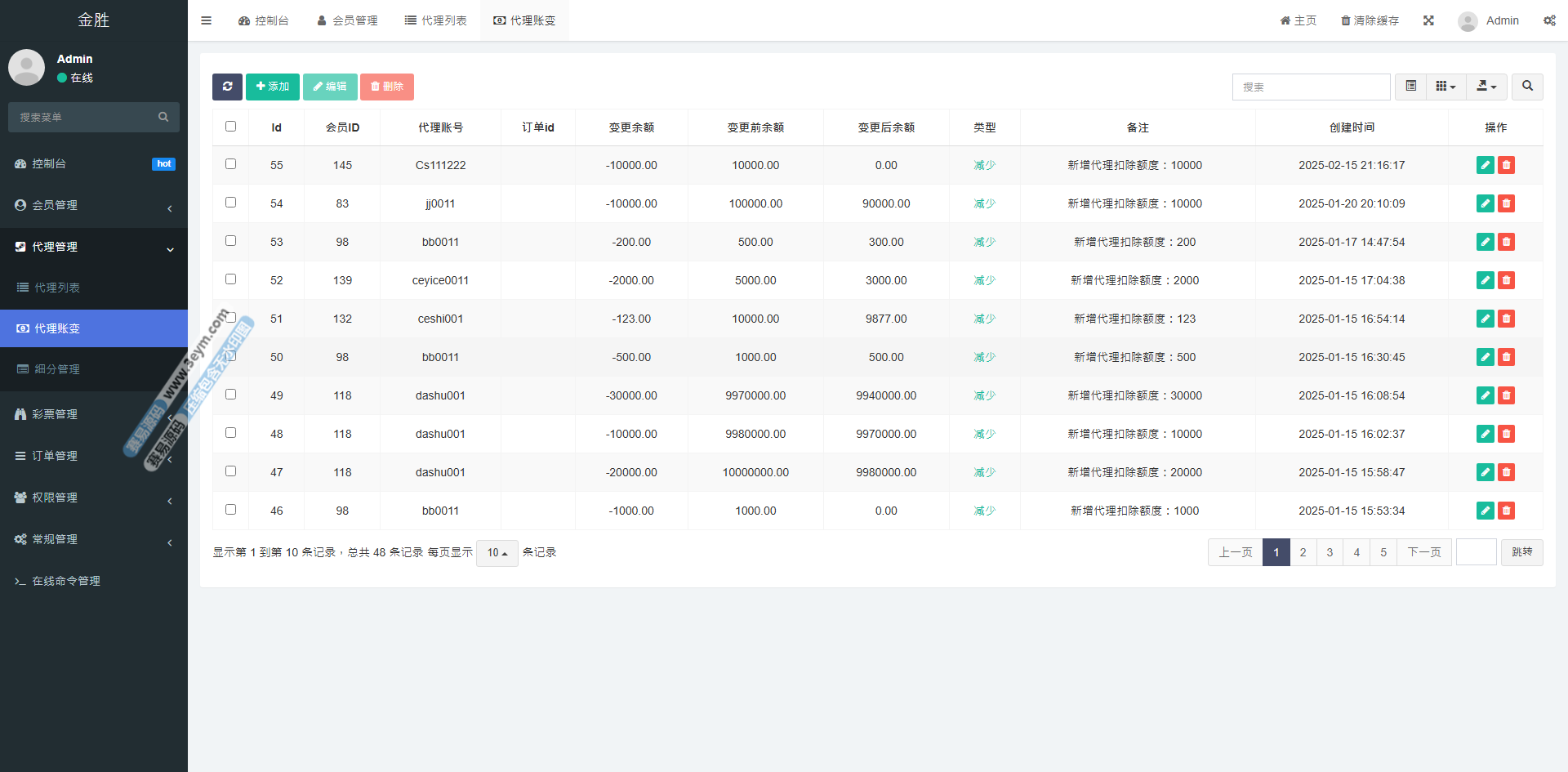Click the refresh table icon button
1568x772 pixels.
point(227,87)
